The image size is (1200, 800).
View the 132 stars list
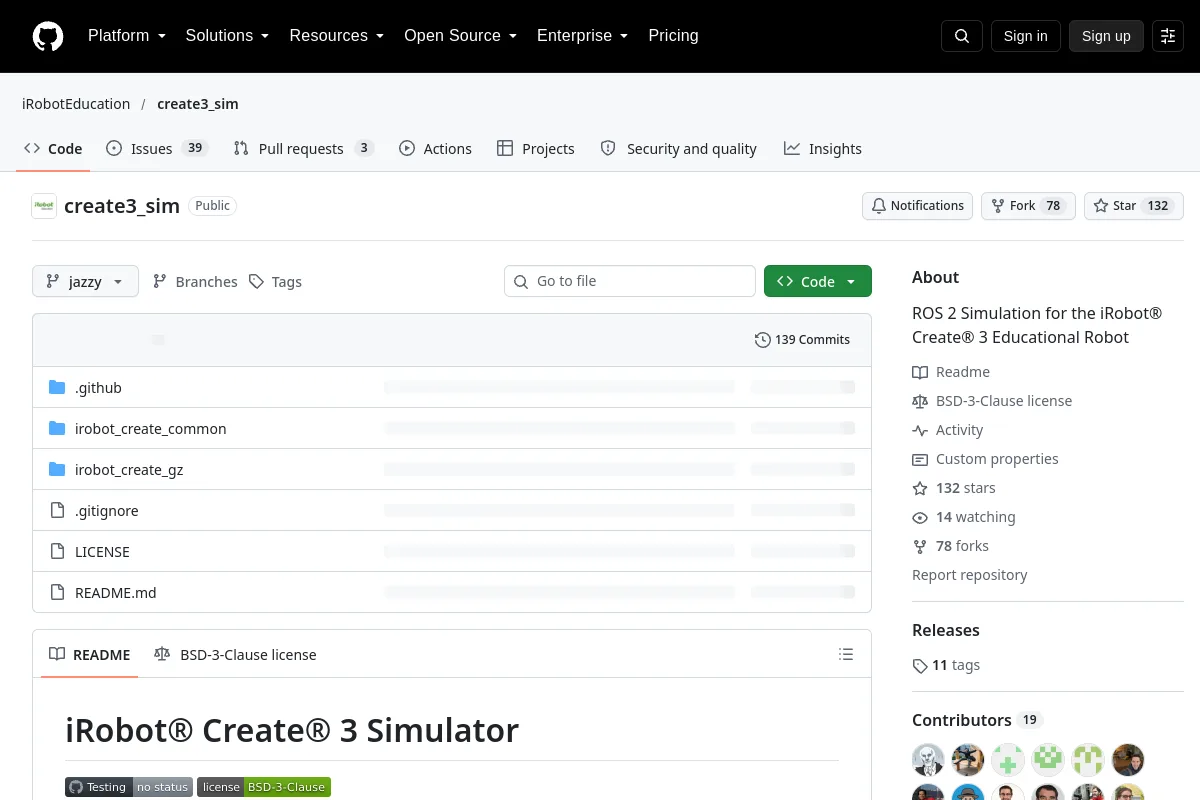(954, 488)
